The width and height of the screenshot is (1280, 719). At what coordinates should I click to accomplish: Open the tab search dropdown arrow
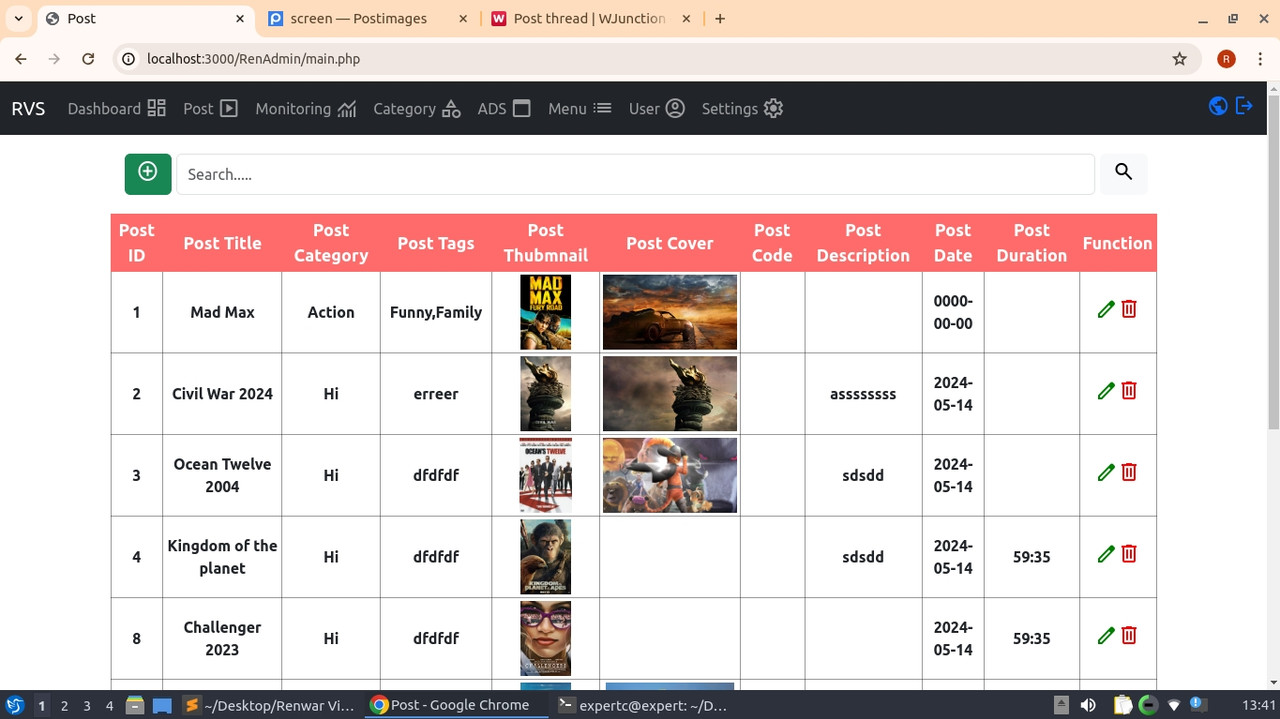tap(18, 19)
